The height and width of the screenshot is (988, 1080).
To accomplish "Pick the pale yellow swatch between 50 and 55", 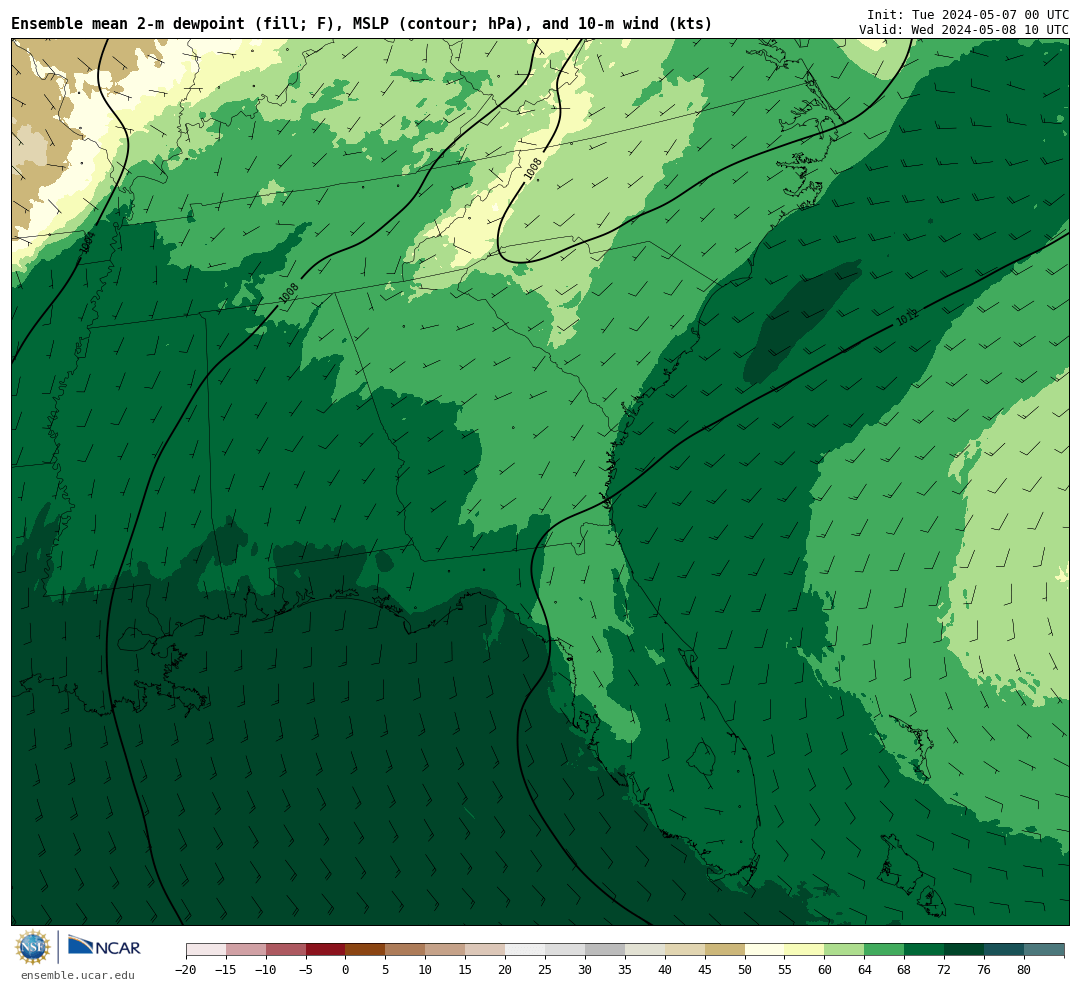I will coord(765,950).
